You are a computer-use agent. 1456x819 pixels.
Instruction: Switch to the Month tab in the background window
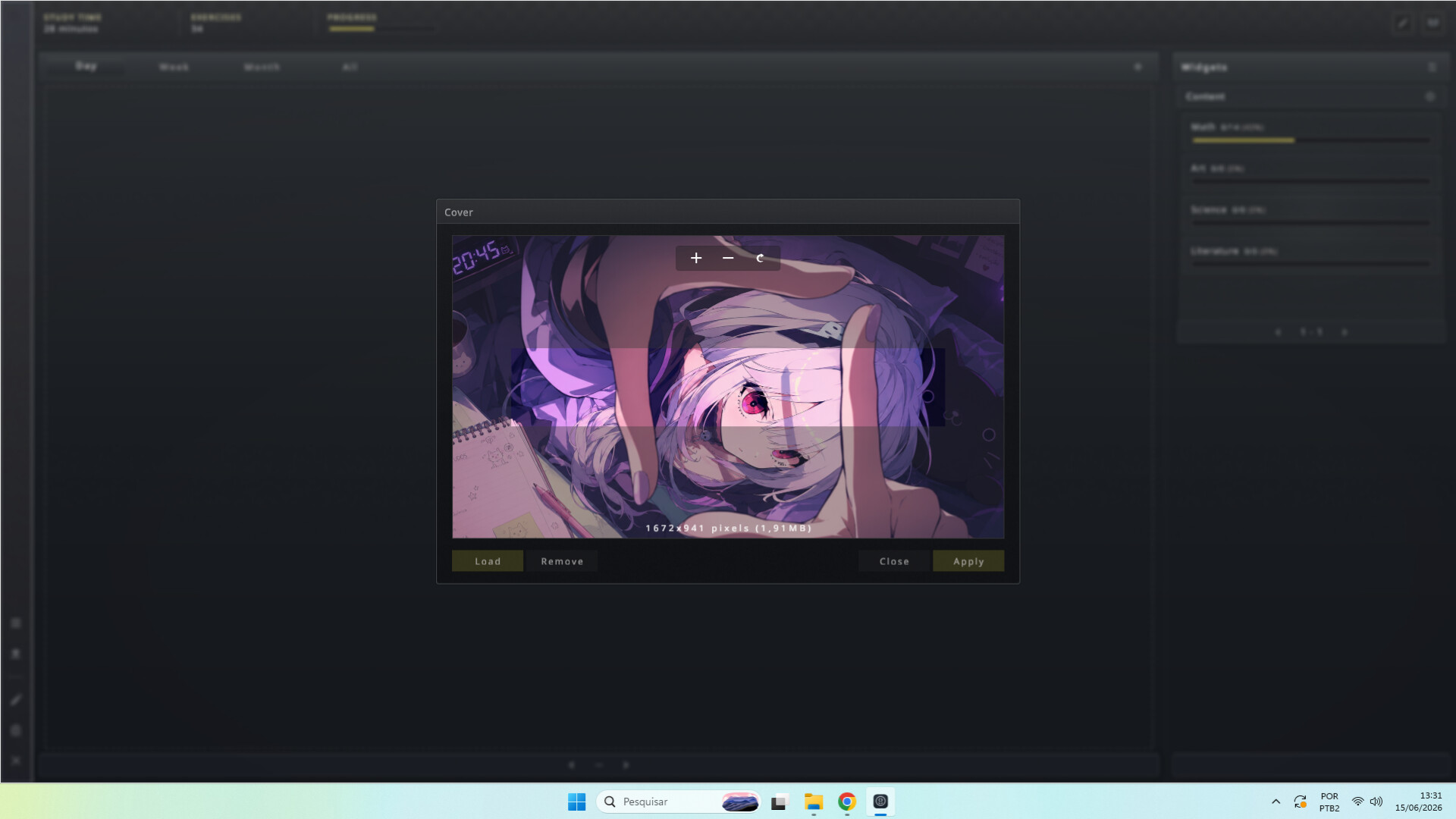coord(262,67)
